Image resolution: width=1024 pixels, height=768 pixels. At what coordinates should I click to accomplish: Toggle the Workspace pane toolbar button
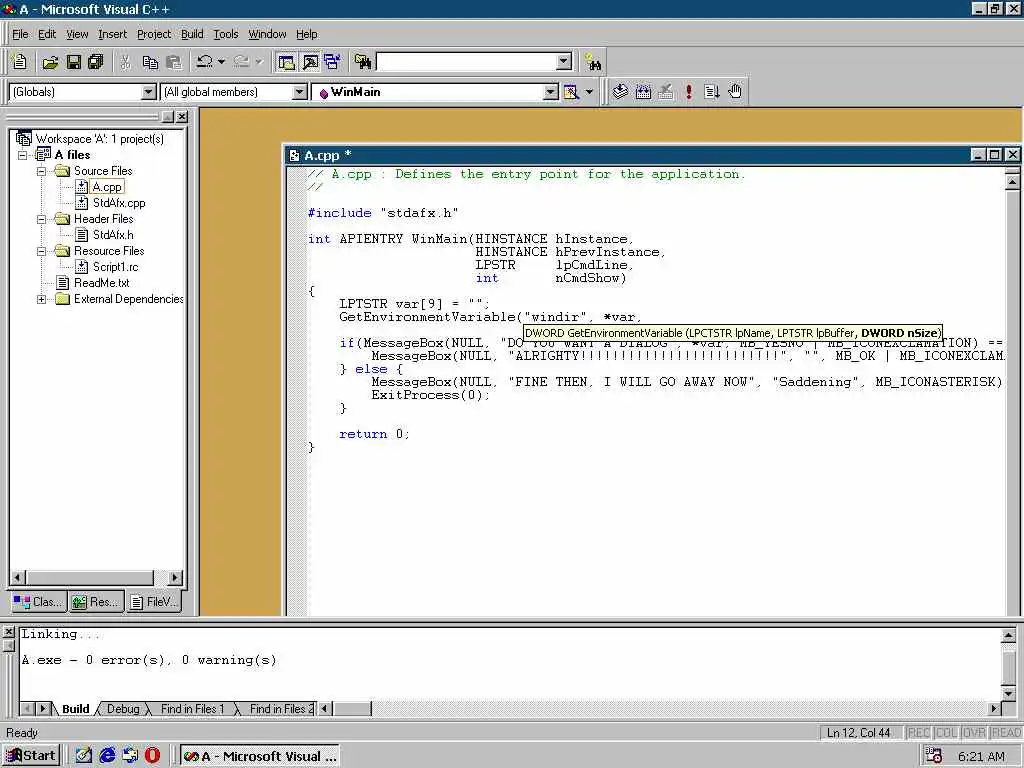point(286,62)
